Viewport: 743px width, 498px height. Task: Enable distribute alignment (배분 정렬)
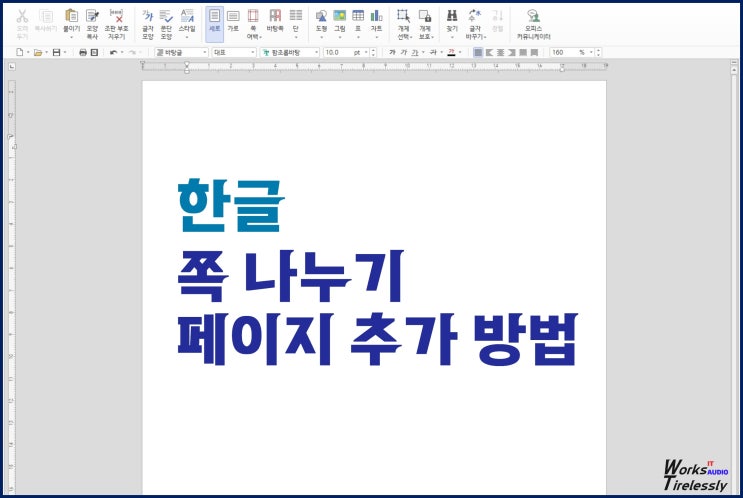pos(523,52)
